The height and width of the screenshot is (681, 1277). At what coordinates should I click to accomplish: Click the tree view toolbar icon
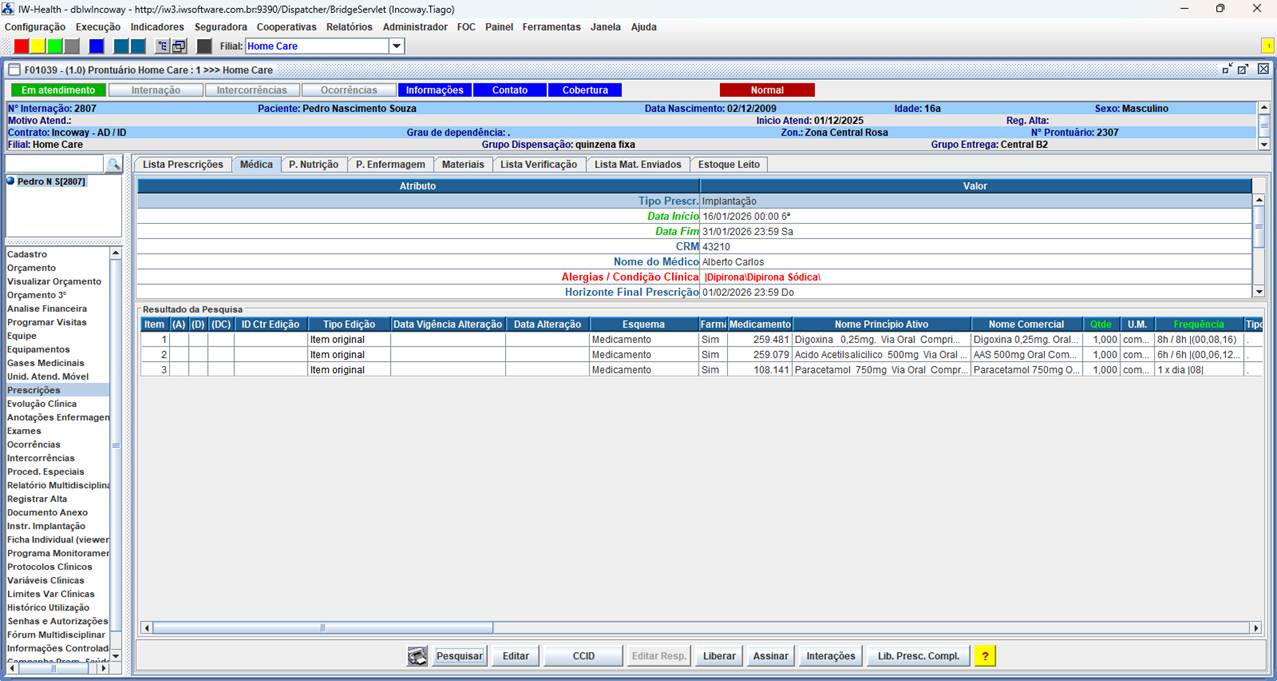click(x=162, y=46)
